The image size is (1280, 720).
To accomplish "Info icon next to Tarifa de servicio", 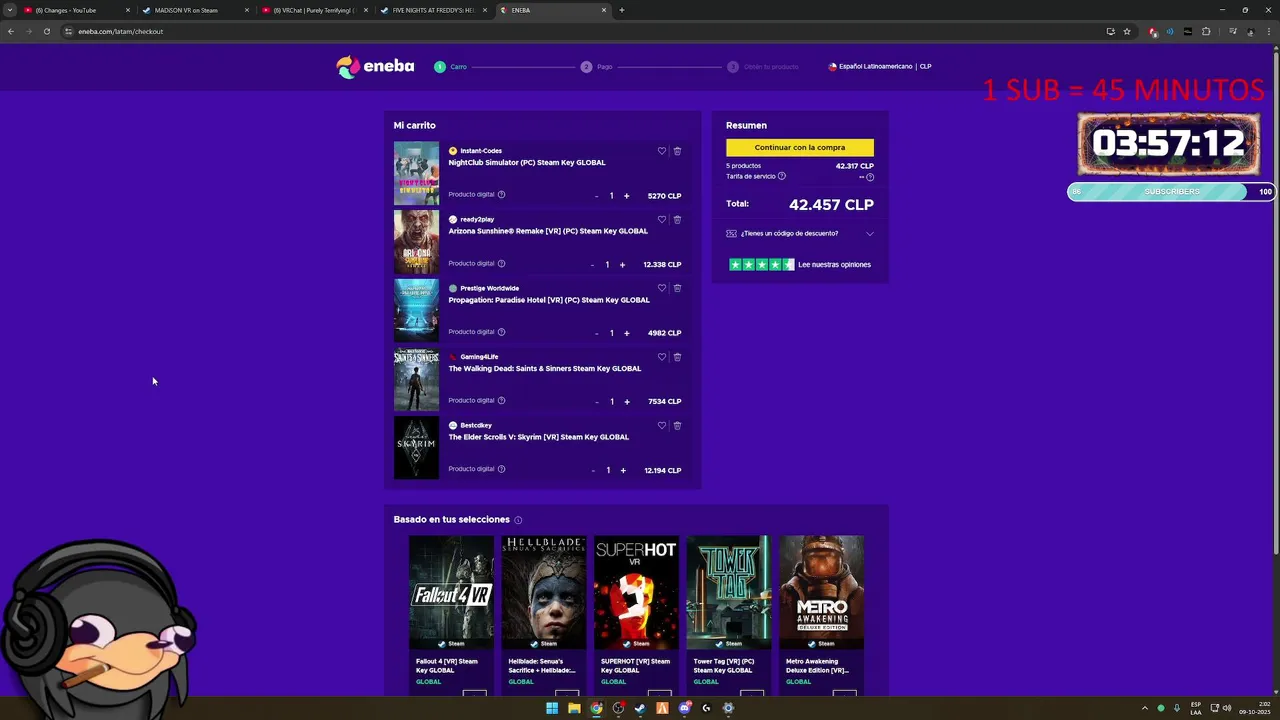I will point(782,176).
